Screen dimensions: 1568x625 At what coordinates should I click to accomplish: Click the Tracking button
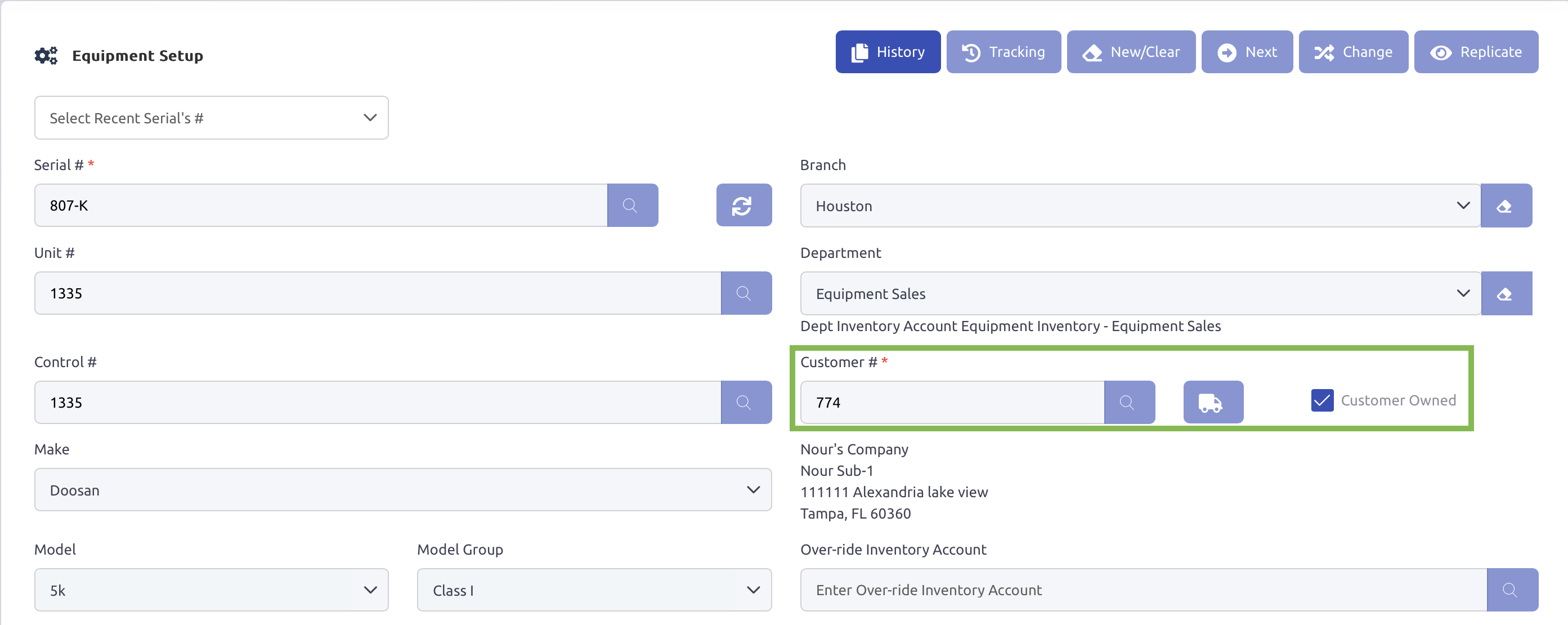[x=1003, y=52]
